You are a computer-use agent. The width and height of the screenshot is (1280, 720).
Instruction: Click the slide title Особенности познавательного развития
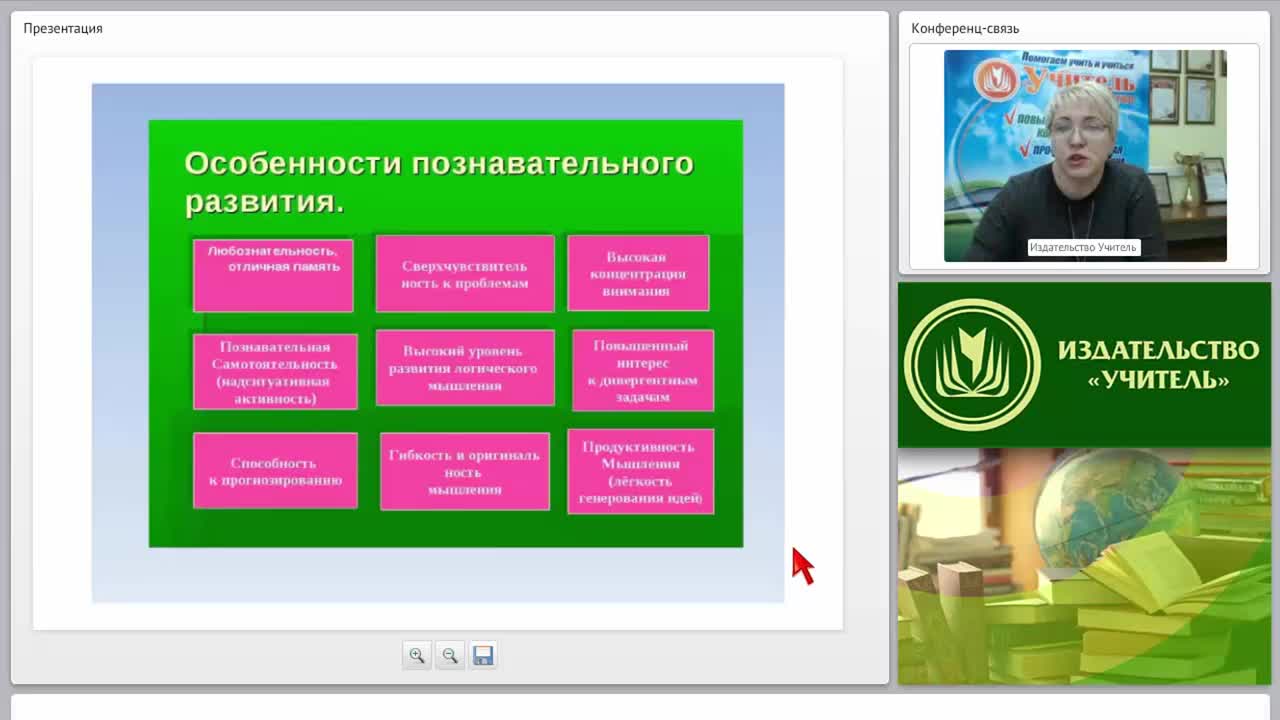pos(439,182)
